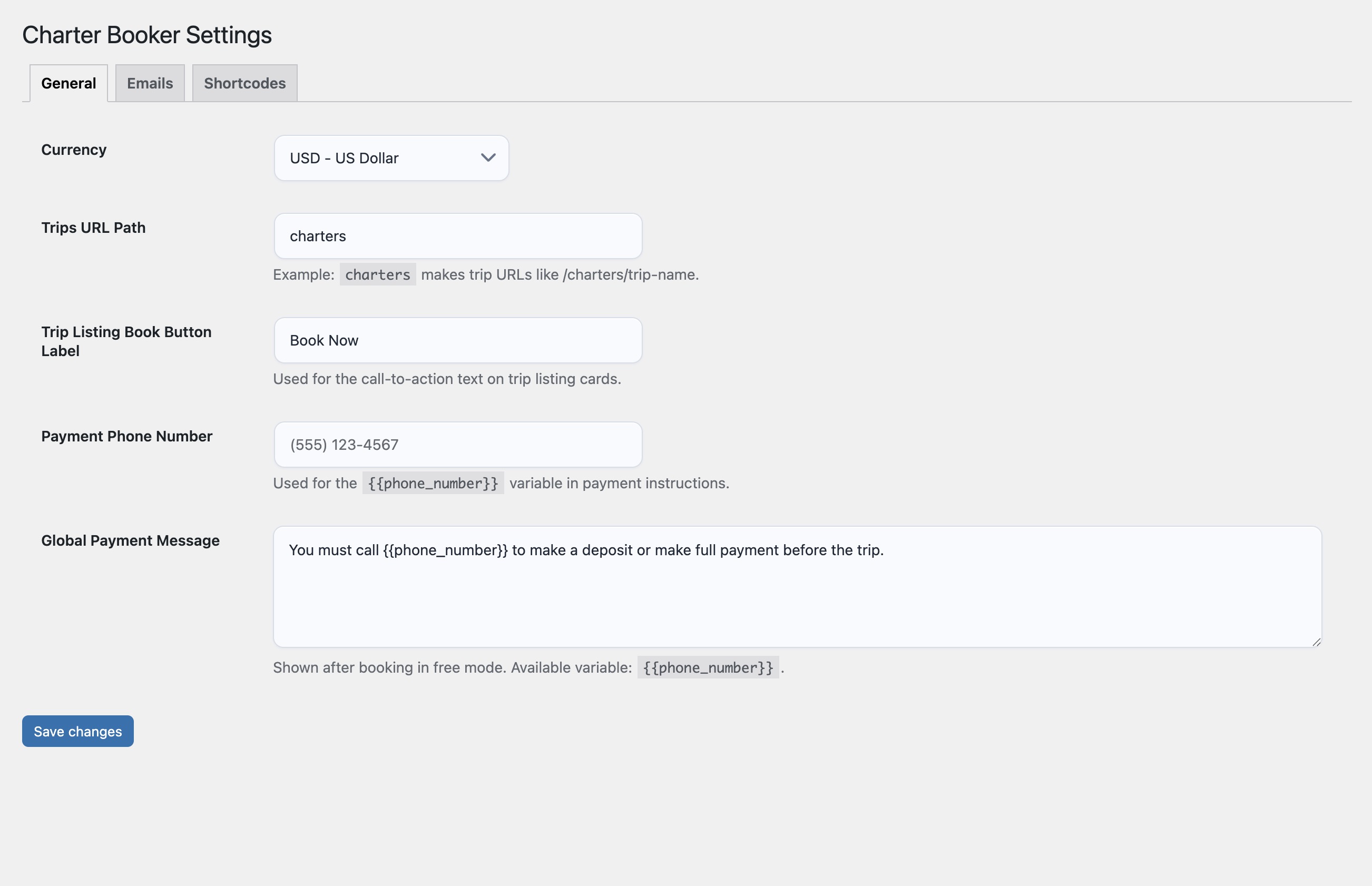Select the charters text in Trips URL Path

317,235
